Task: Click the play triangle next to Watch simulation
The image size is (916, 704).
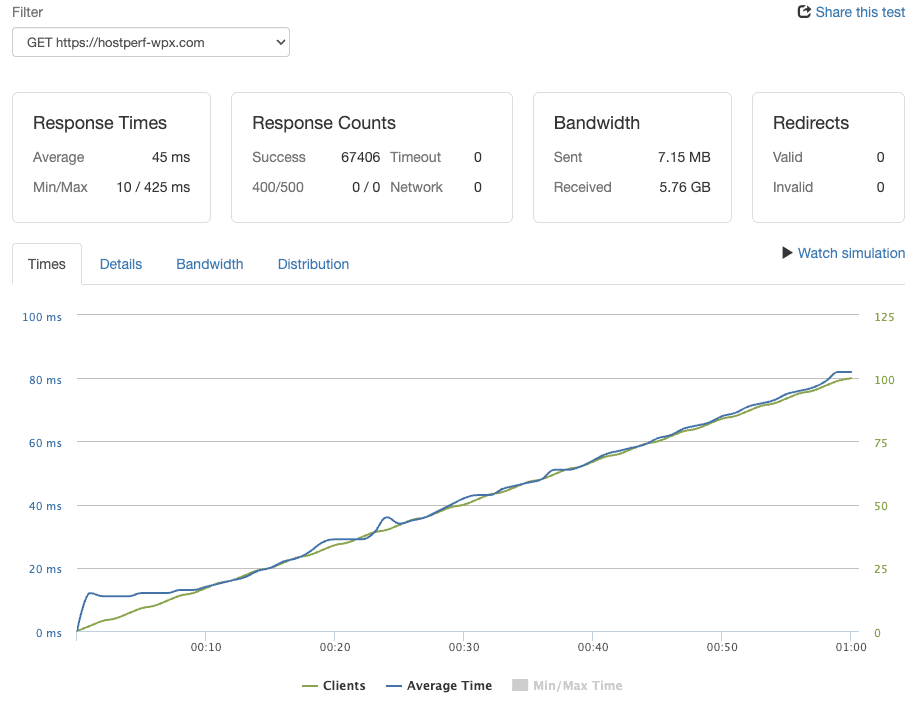Action: click(x=787, y=252)
